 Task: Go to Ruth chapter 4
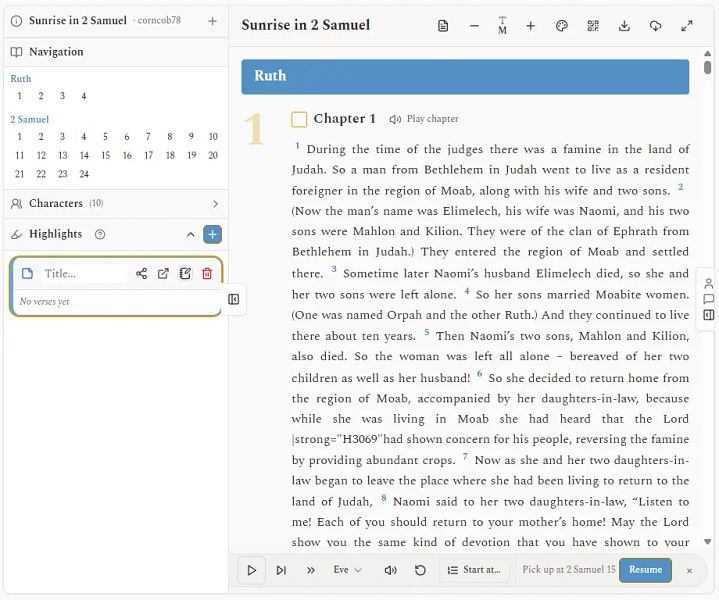click(x=83, y=96)
